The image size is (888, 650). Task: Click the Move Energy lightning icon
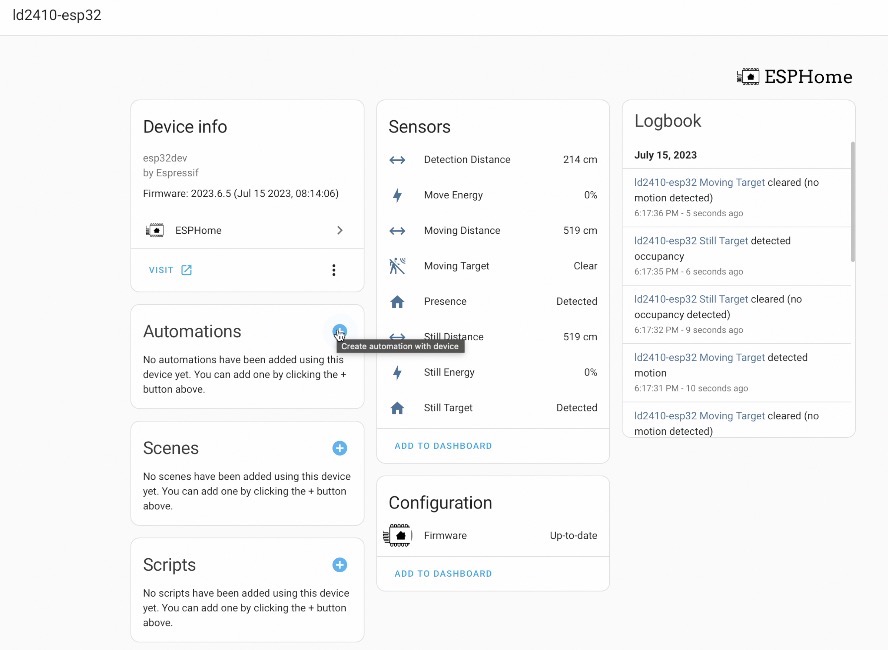[x=398, y=195]
